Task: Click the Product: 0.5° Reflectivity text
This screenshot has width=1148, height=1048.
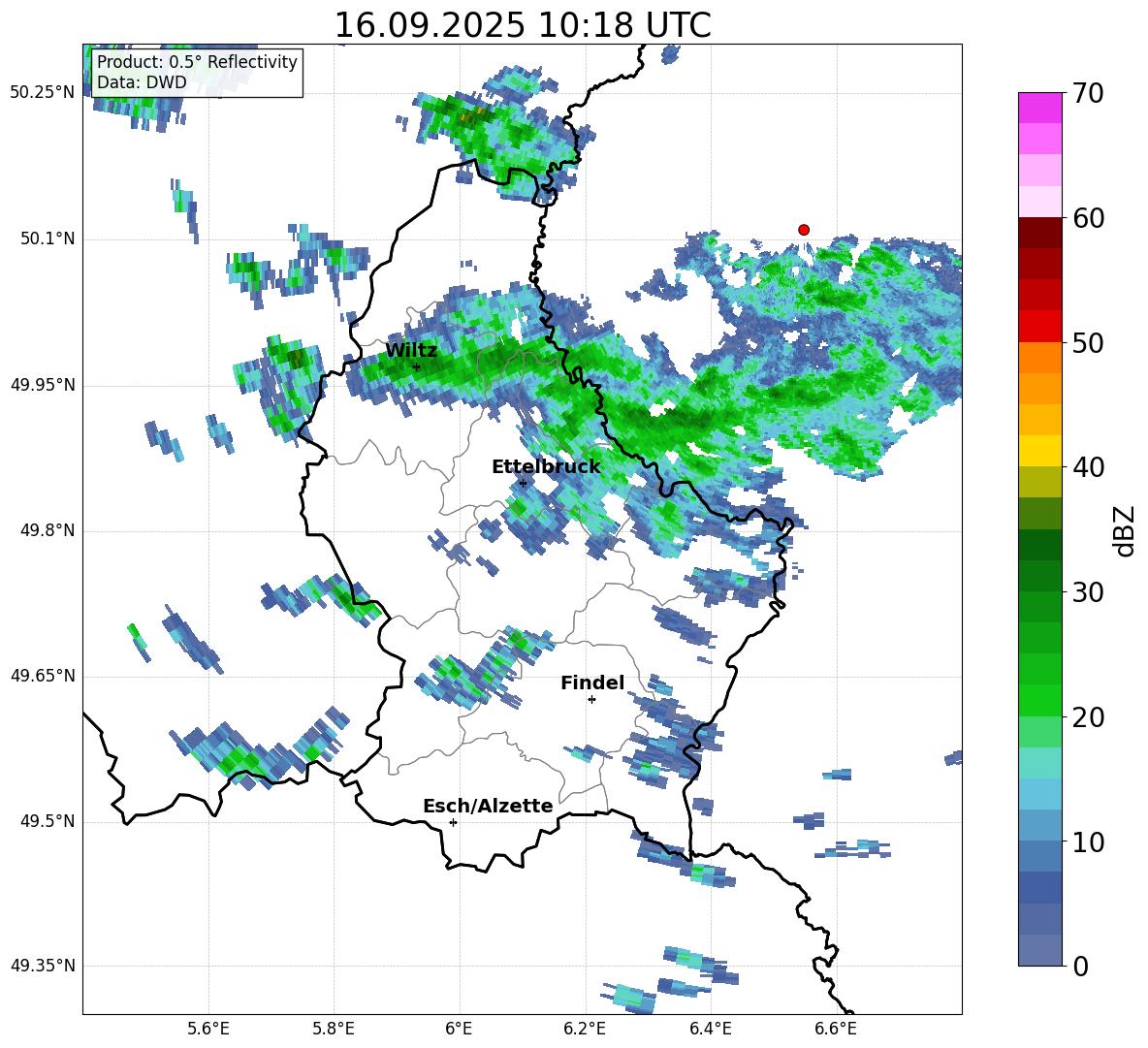Action: click(x=197, y=61)
